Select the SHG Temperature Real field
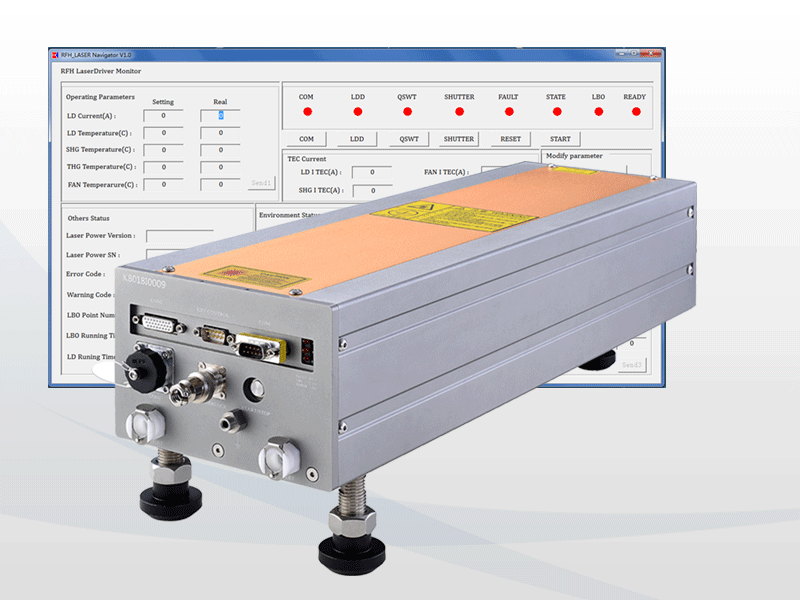The width and height of the screenshot is (800, 600). 220,150
